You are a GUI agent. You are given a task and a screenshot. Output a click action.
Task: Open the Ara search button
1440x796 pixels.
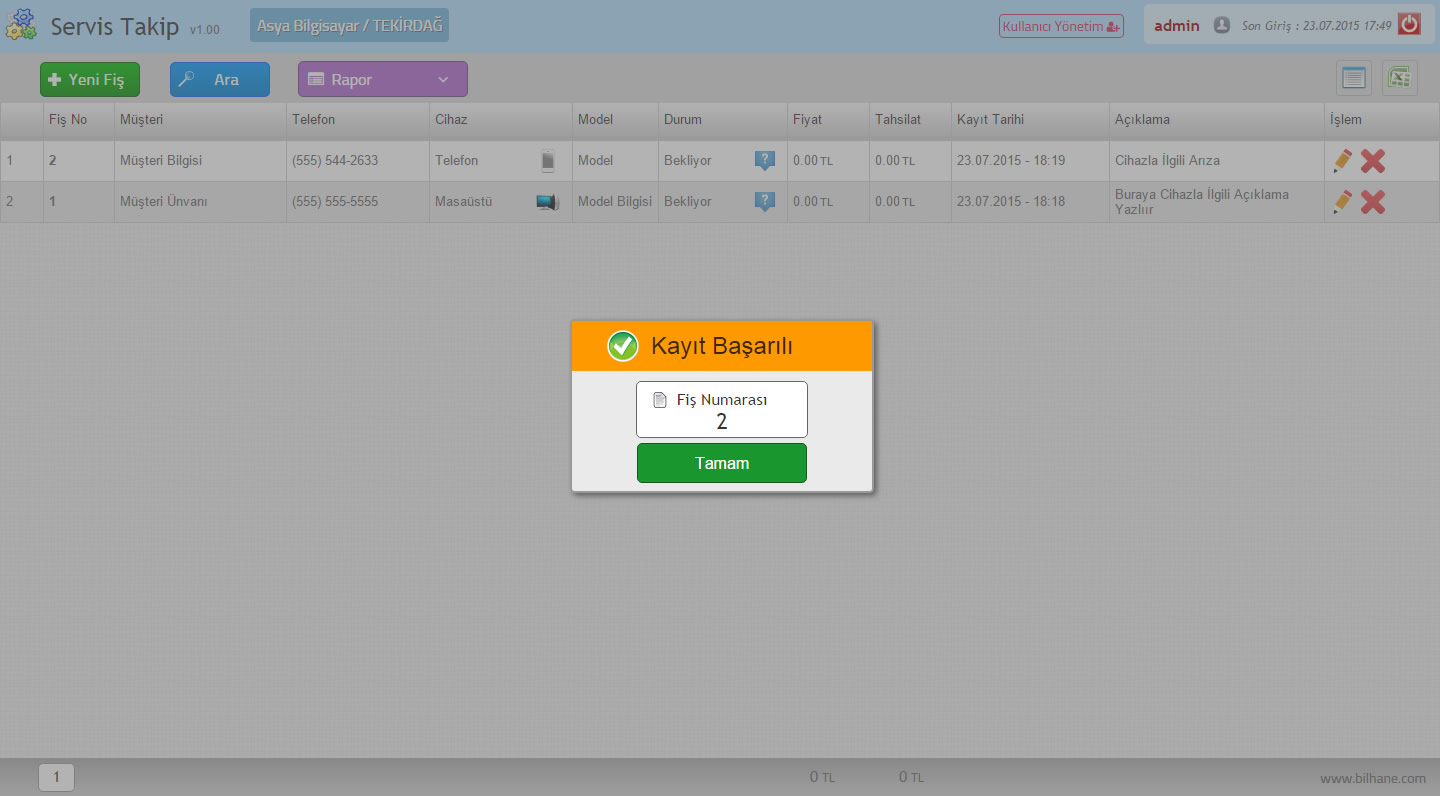point(220,79)
